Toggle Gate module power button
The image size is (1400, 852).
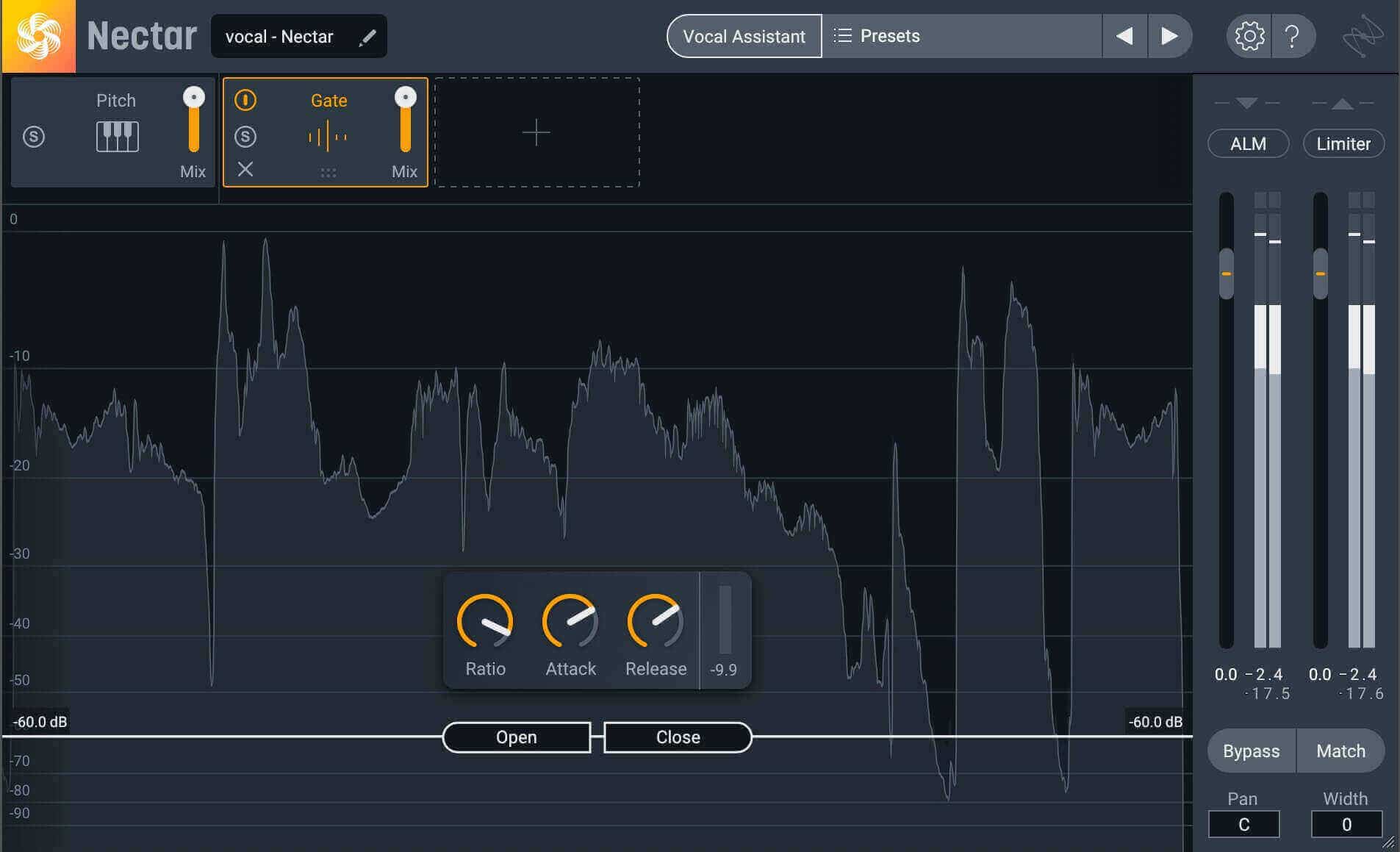(x=245, y=100)
